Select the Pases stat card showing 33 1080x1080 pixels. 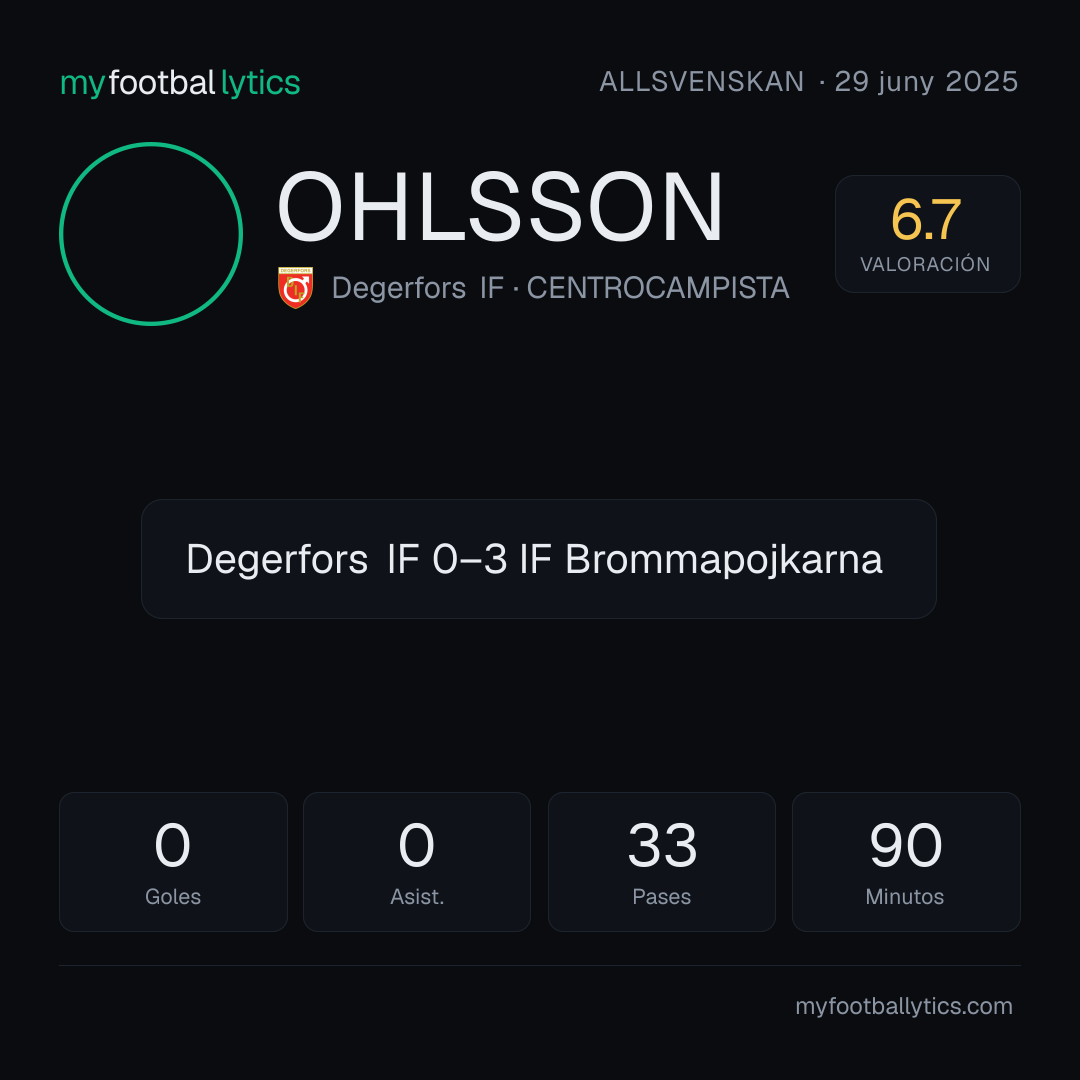point(661,862)
